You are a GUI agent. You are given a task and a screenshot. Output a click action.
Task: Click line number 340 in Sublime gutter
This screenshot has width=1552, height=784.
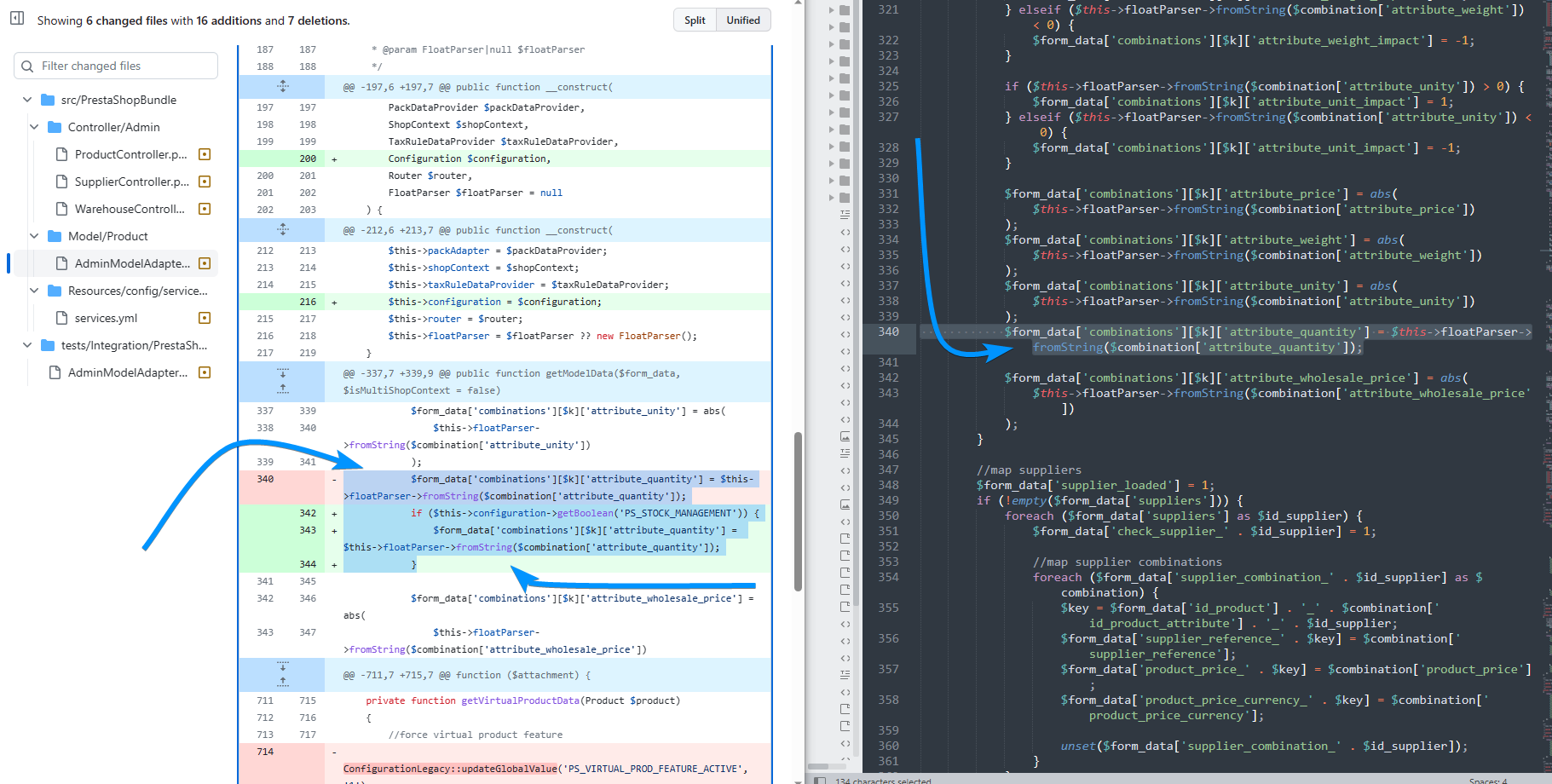pos(888,331)
